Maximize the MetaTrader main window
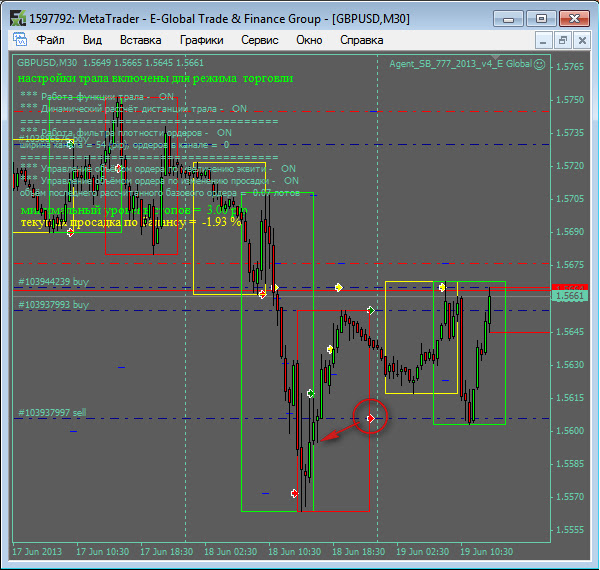The width and height of the screenshot is (600, 570). (x=541, y=18)
